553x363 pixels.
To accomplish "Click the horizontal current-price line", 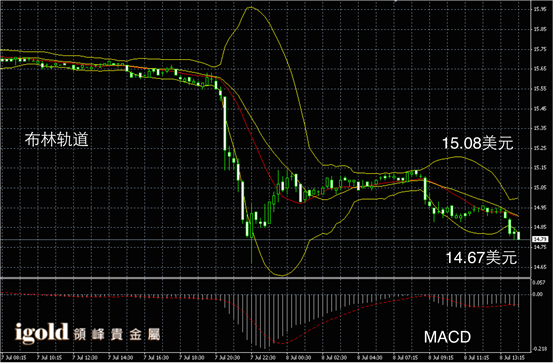I will click(x=265, y=240).
